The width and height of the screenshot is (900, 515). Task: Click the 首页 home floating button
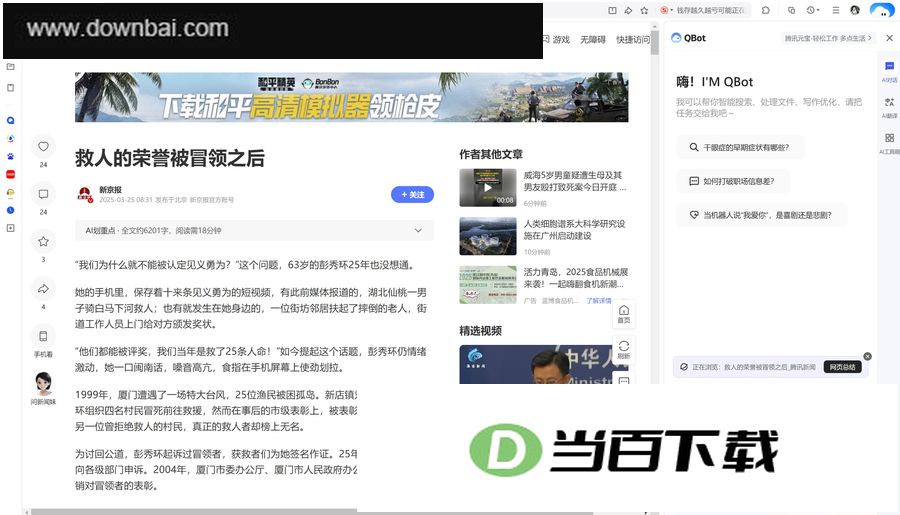tap(624, 314)
